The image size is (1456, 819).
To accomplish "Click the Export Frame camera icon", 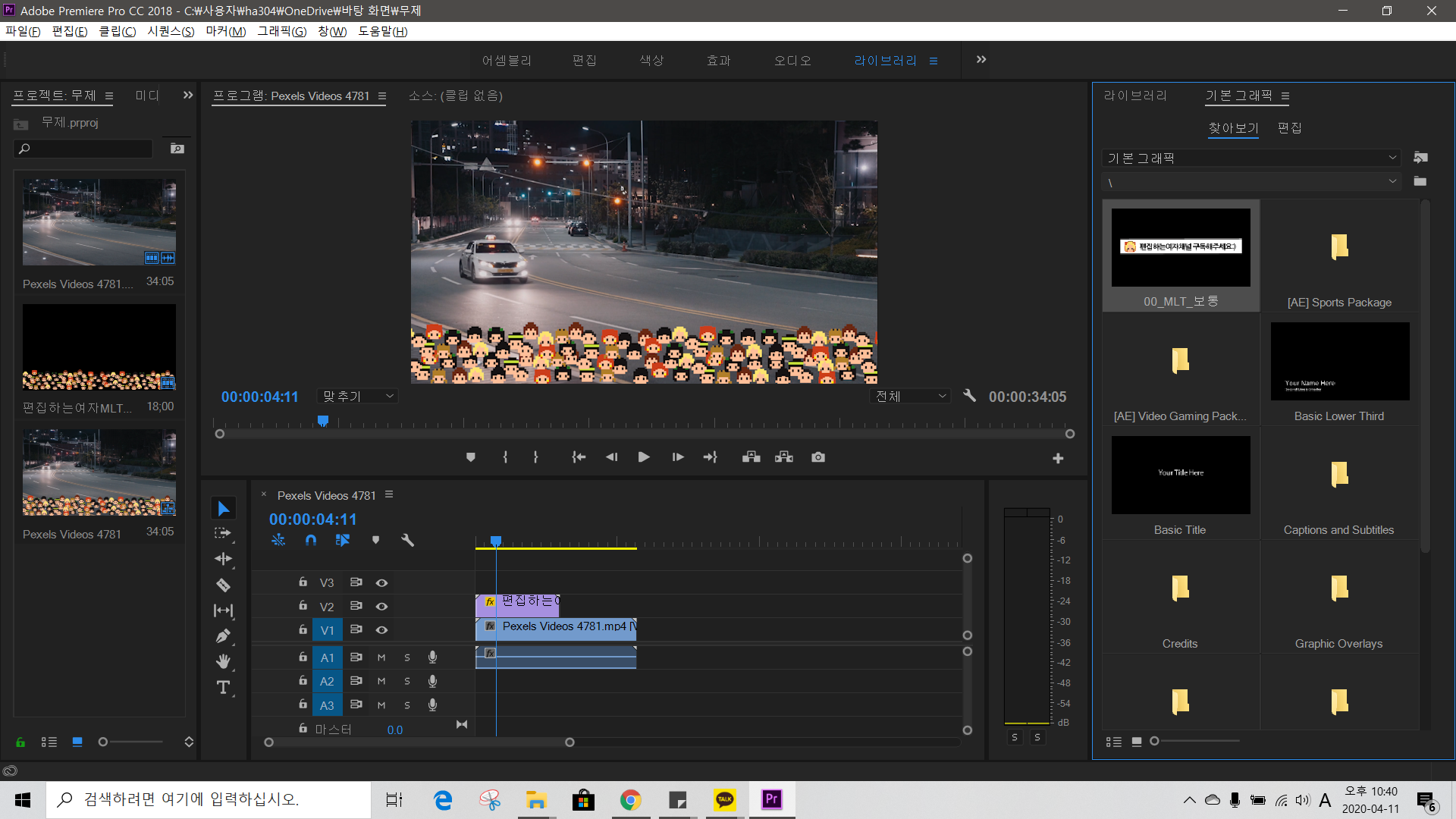I will (x=817, y=457).
